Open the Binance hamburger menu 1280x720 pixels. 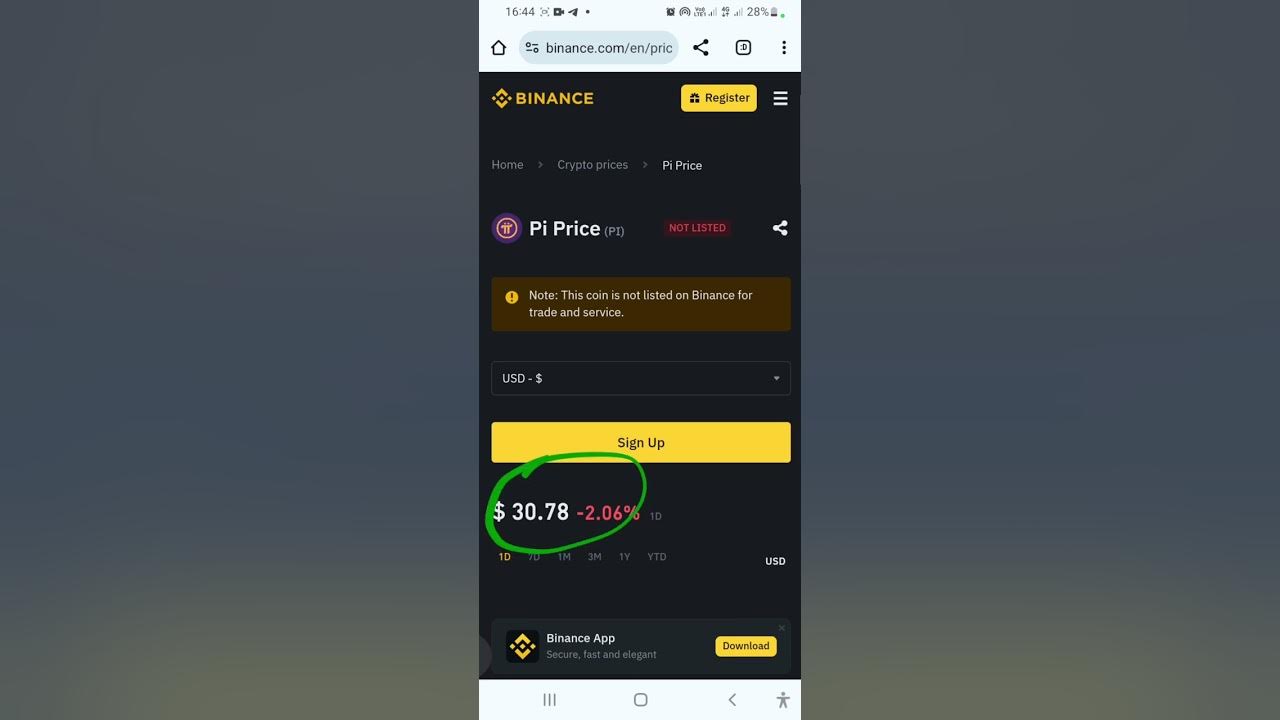pyautogui.click(x=780, y=98)
